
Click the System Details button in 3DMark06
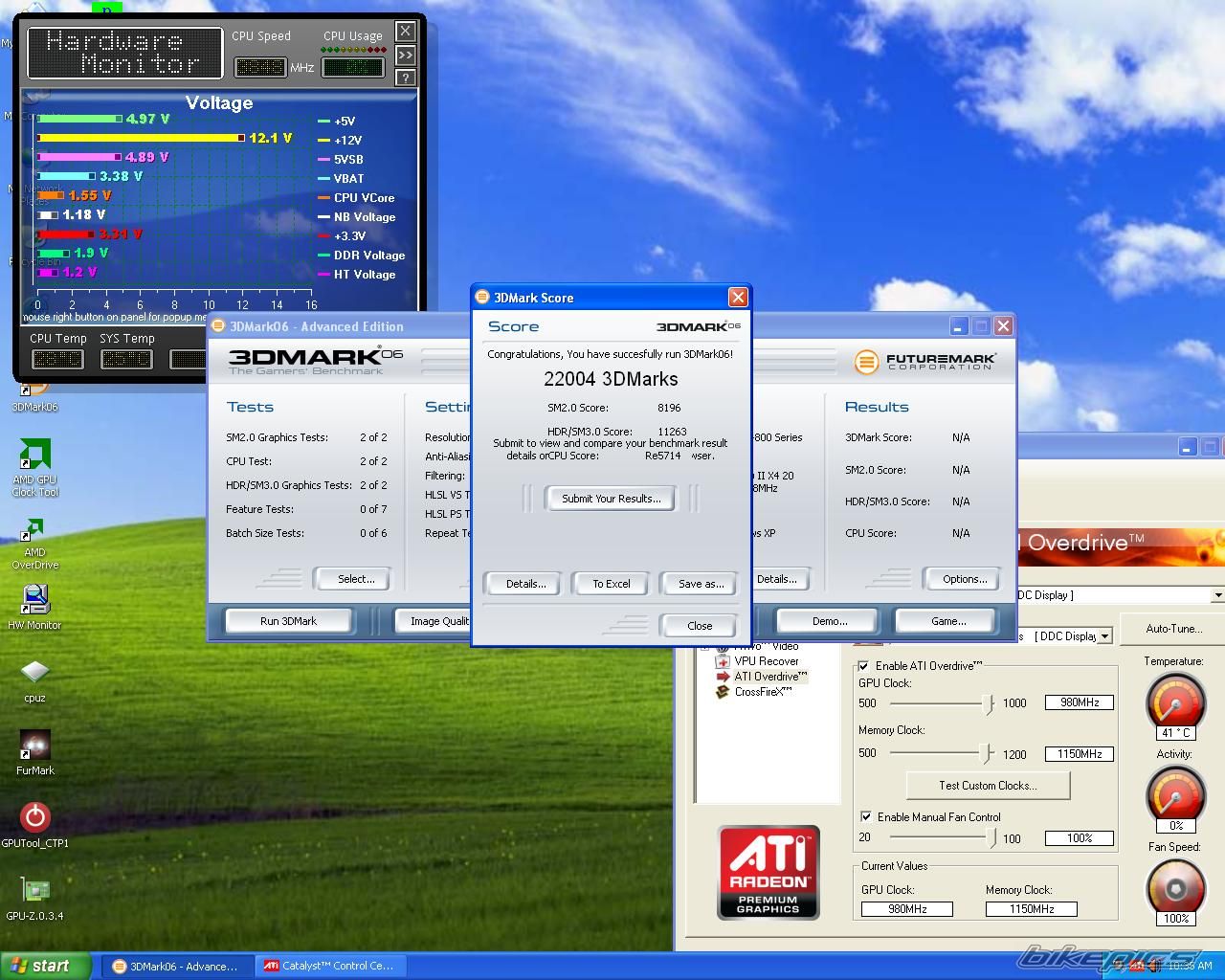point(780,579)
